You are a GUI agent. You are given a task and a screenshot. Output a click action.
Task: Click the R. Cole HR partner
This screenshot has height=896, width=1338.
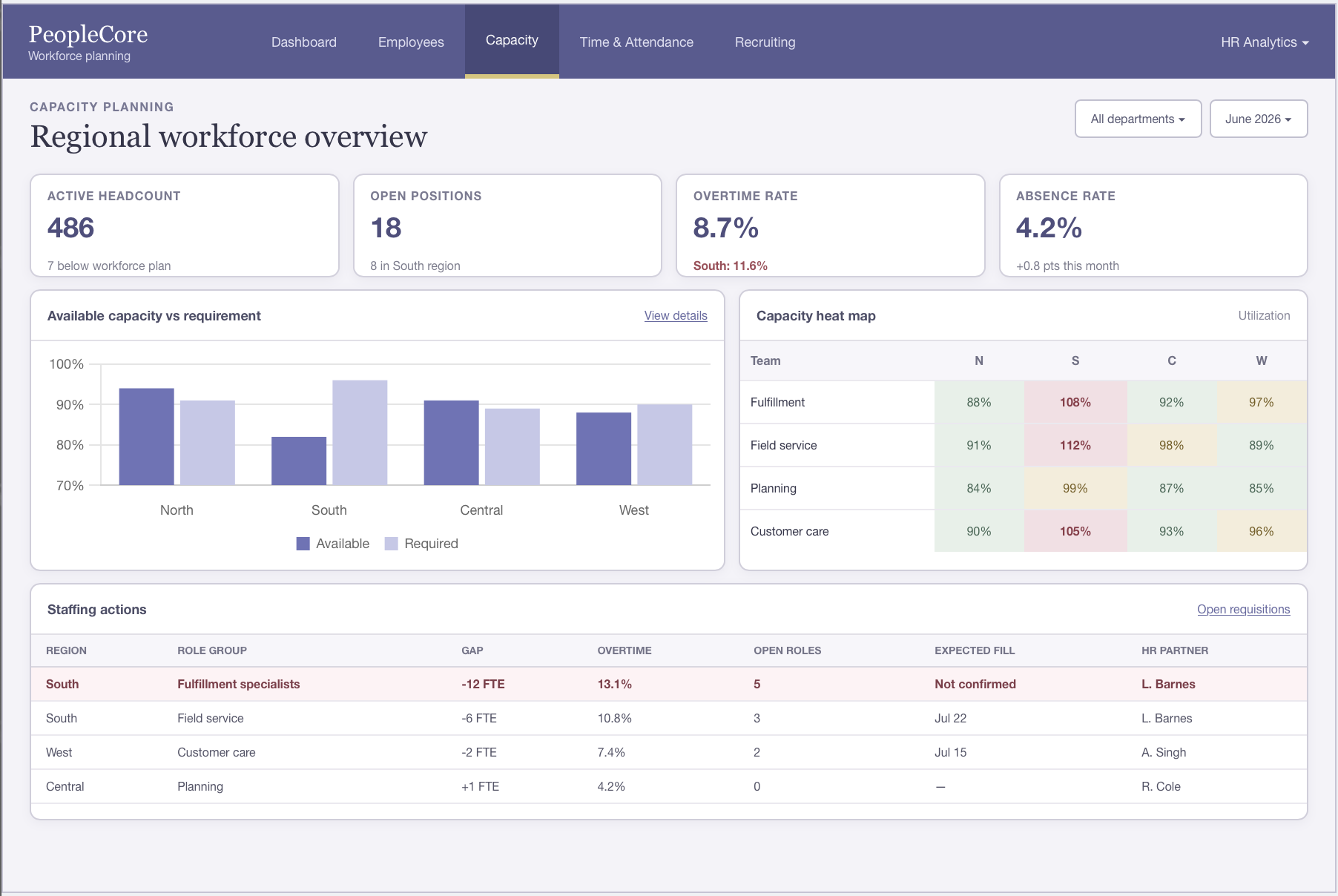click(x=1160, y=786)
